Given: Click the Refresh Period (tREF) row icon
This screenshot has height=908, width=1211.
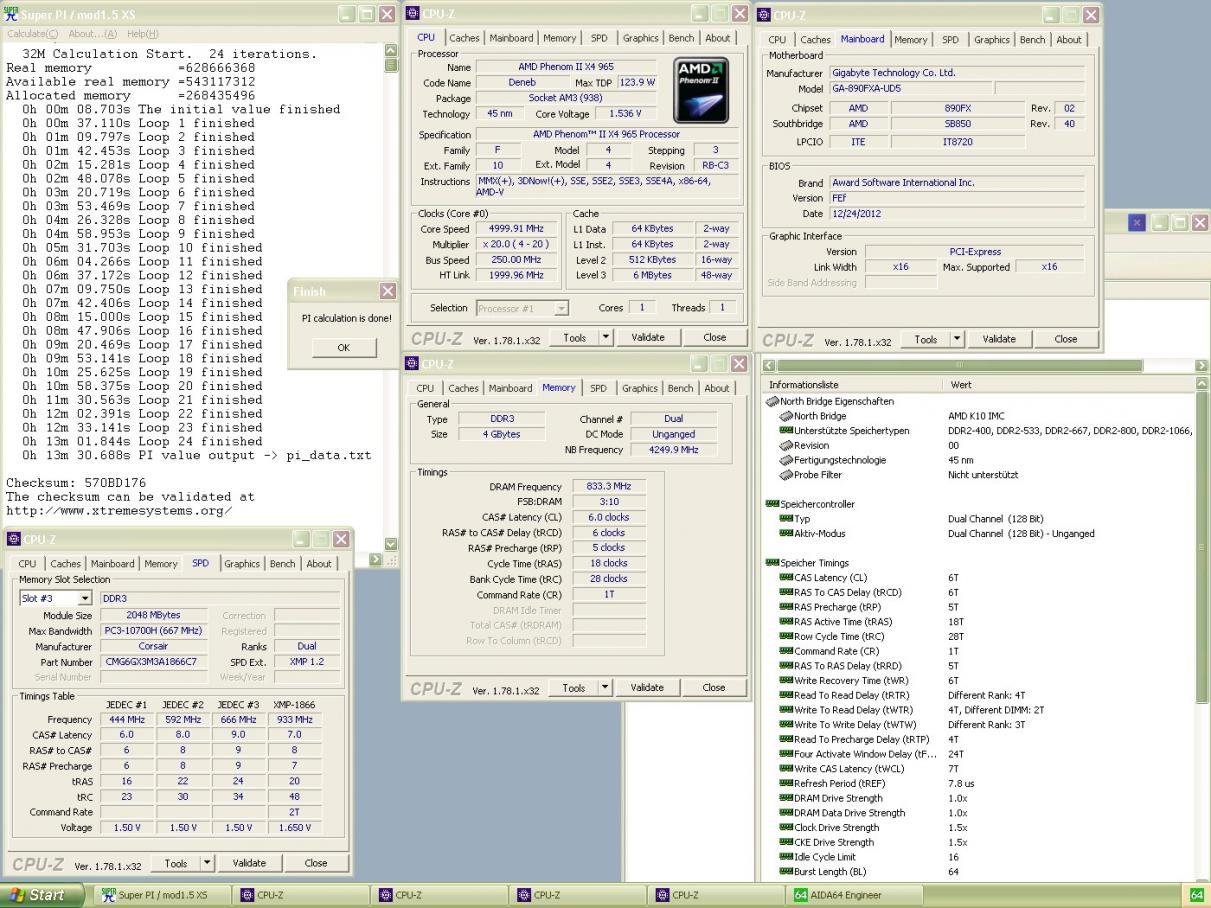Looking at the screenshot, I should click(786, 784).
